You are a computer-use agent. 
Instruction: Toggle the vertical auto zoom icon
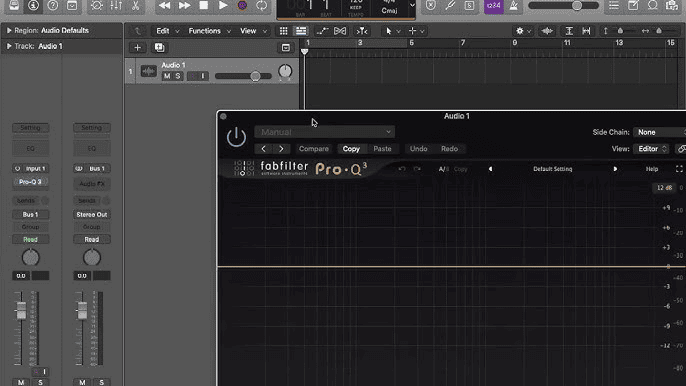coord(569,31)
